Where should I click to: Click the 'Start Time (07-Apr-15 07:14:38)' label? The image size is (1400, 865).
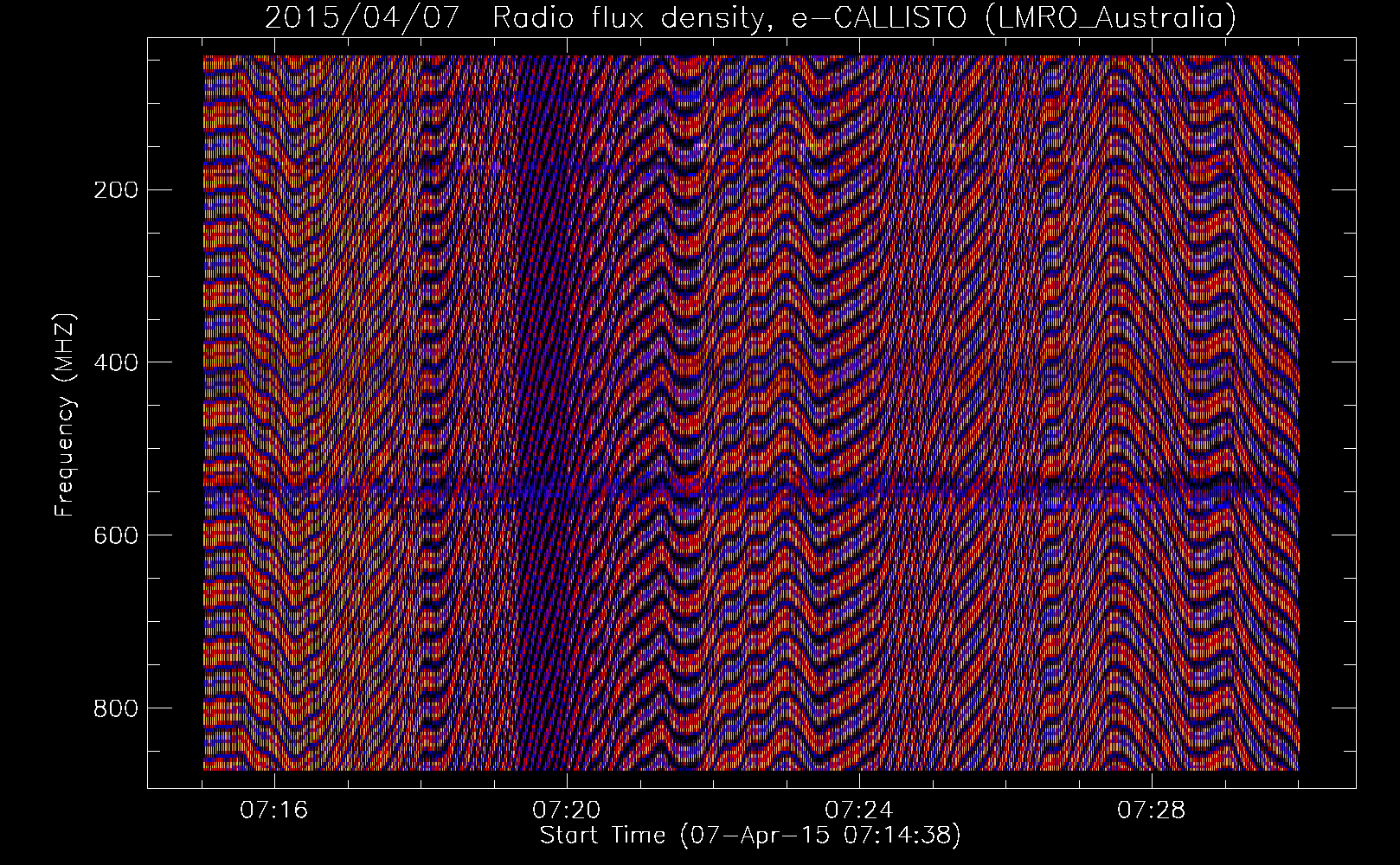point(750,836)
